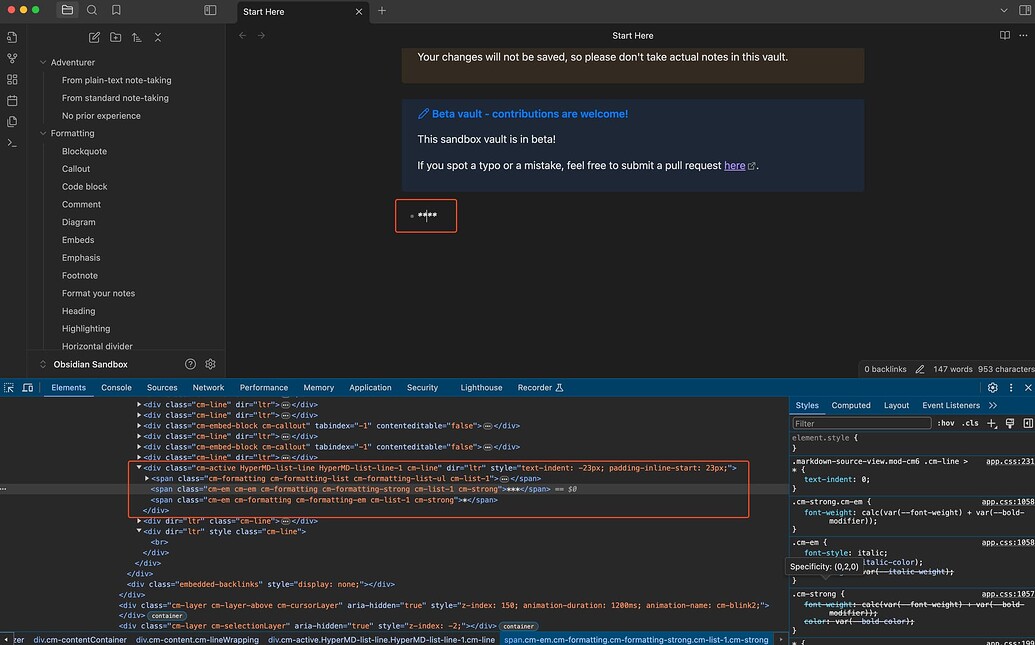Open quick switcher from ribbon

pyautogui.click(x=12, y=38)
